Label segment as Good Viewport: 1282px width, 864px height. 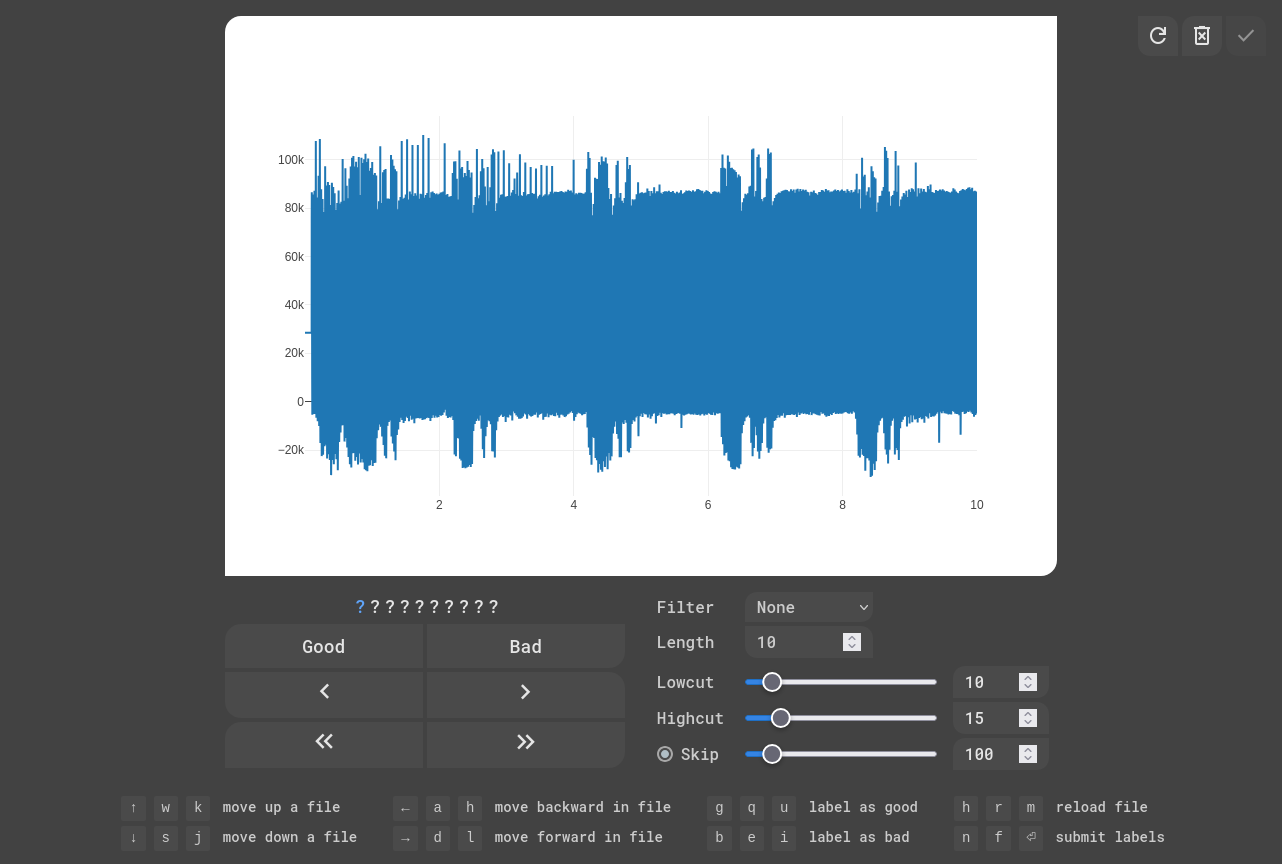[324, 647]
